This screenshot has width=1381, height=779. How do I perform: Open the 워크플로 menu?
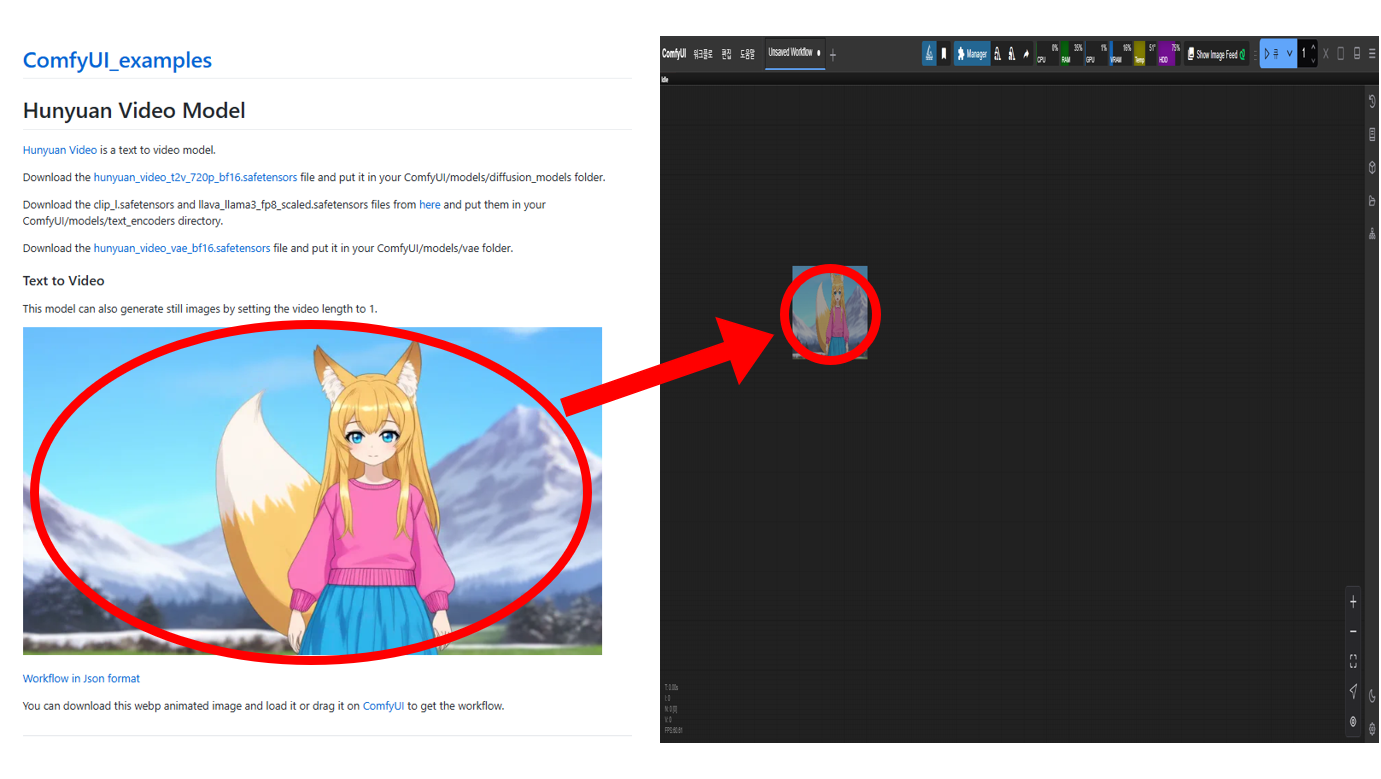[x=703, y=54]
